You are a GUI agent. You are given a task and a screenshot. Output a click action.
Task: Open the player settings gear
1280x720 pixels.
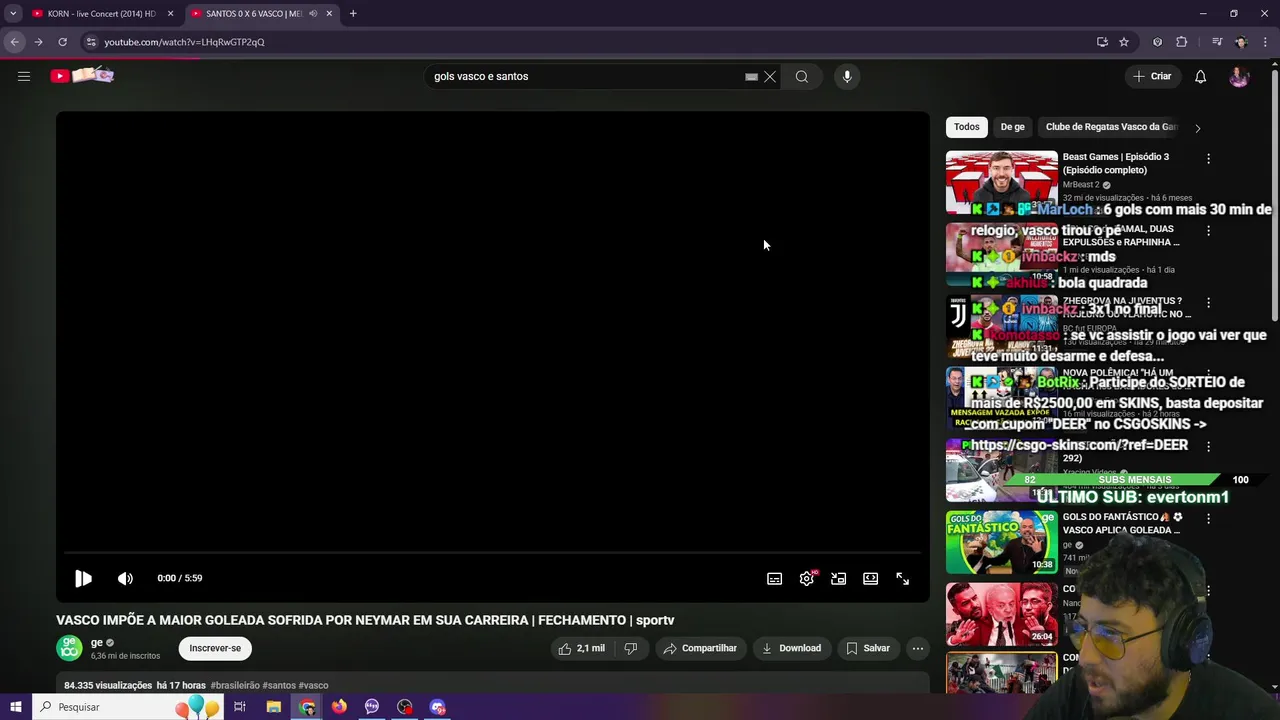coord(807,578)
